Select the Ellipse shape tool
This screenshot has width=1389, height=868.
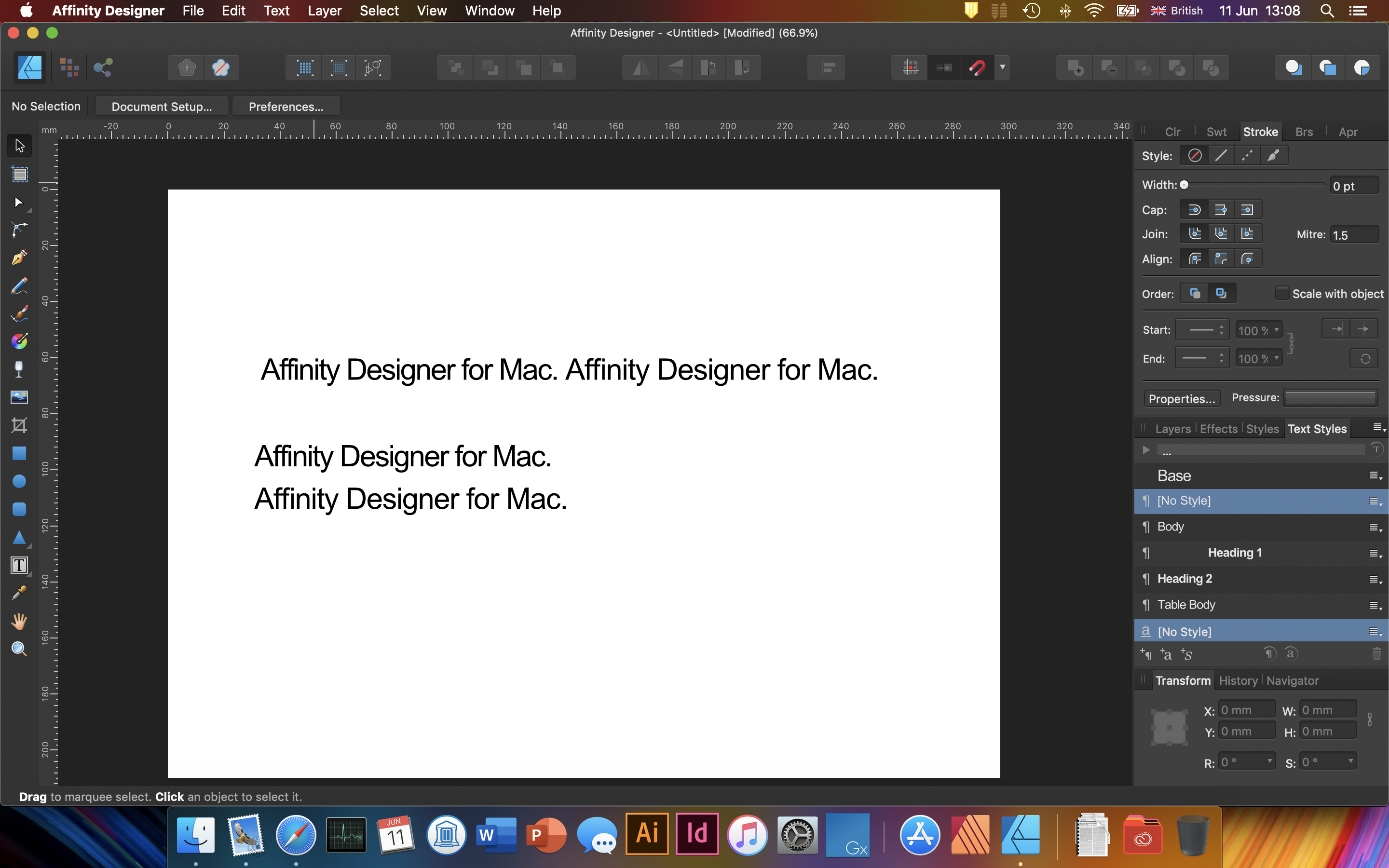19,481
